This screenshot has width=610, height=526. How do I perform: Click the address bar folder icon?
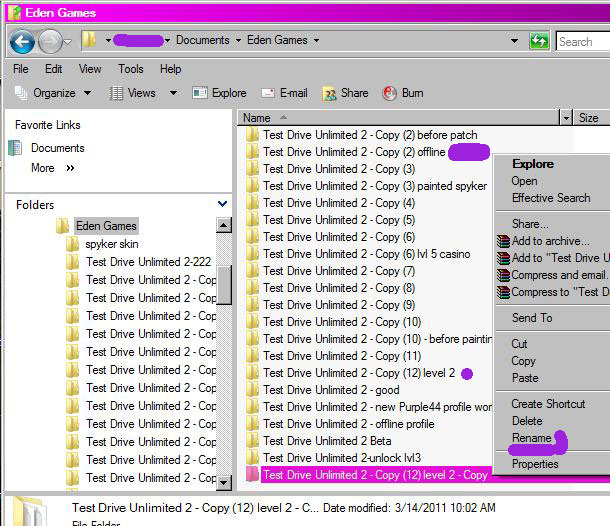coord(89,40)
